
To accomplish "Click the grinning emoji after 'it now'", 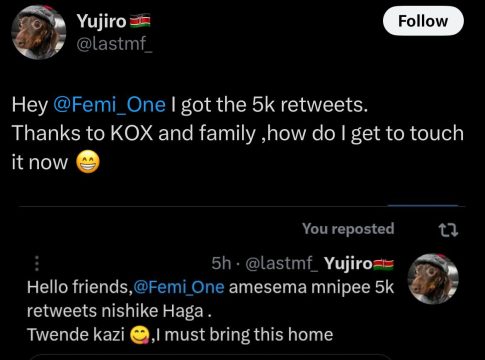I will click(88, 162).
